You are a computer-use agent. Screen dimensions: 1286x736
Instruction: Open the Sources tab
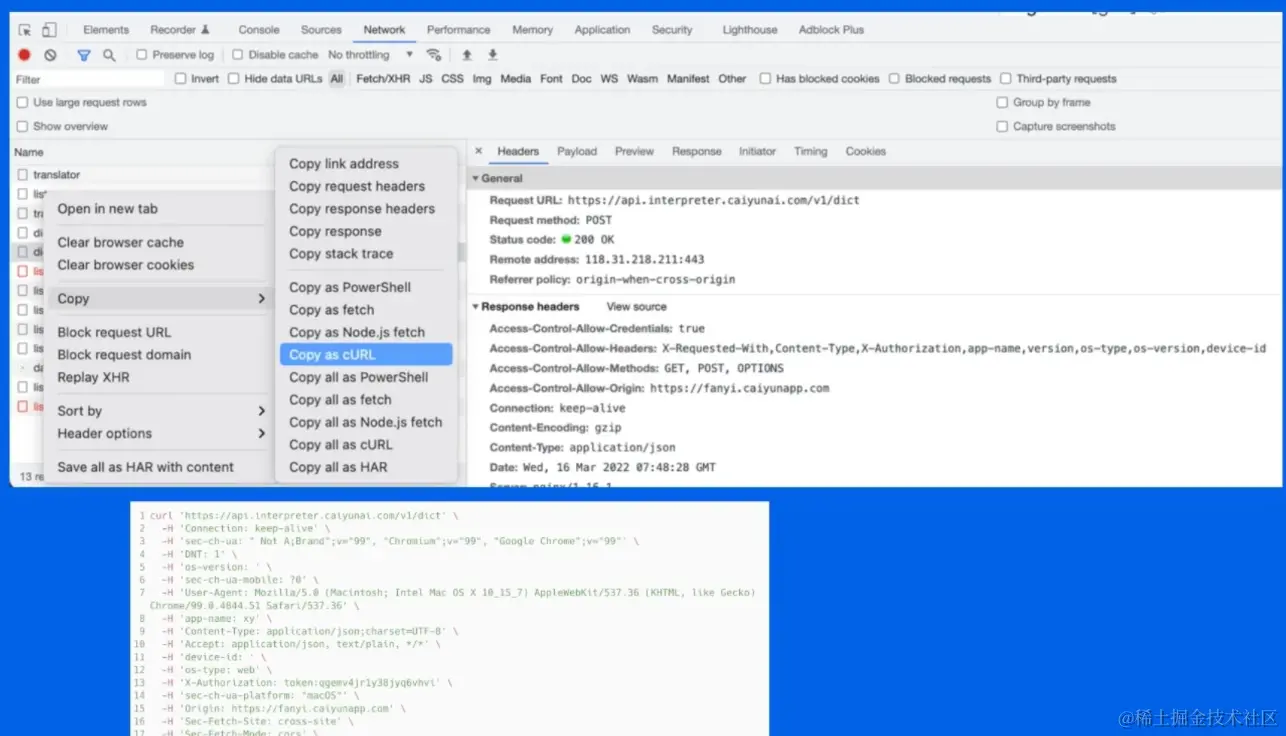(321, 30)
